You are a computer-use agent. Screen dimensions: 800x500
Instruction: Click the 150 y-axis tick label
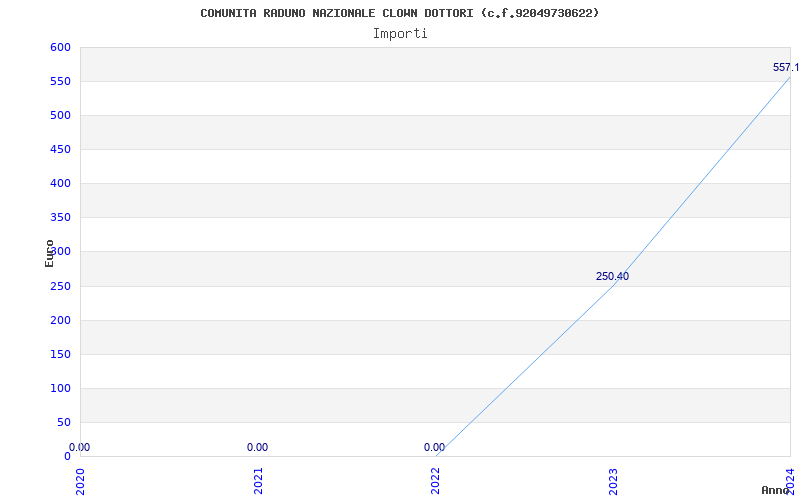pos(60,355)
